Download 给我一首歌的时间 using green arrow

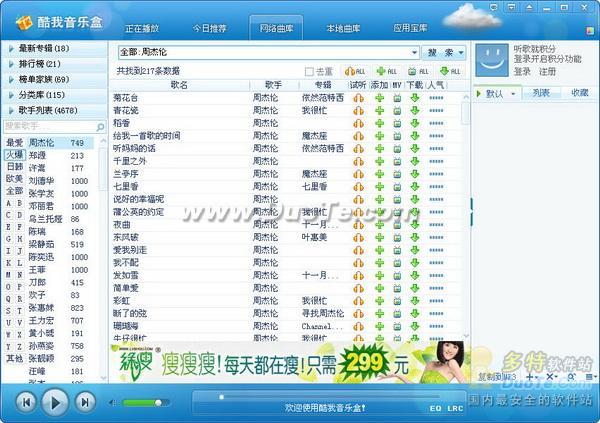(x=415, y=136)
